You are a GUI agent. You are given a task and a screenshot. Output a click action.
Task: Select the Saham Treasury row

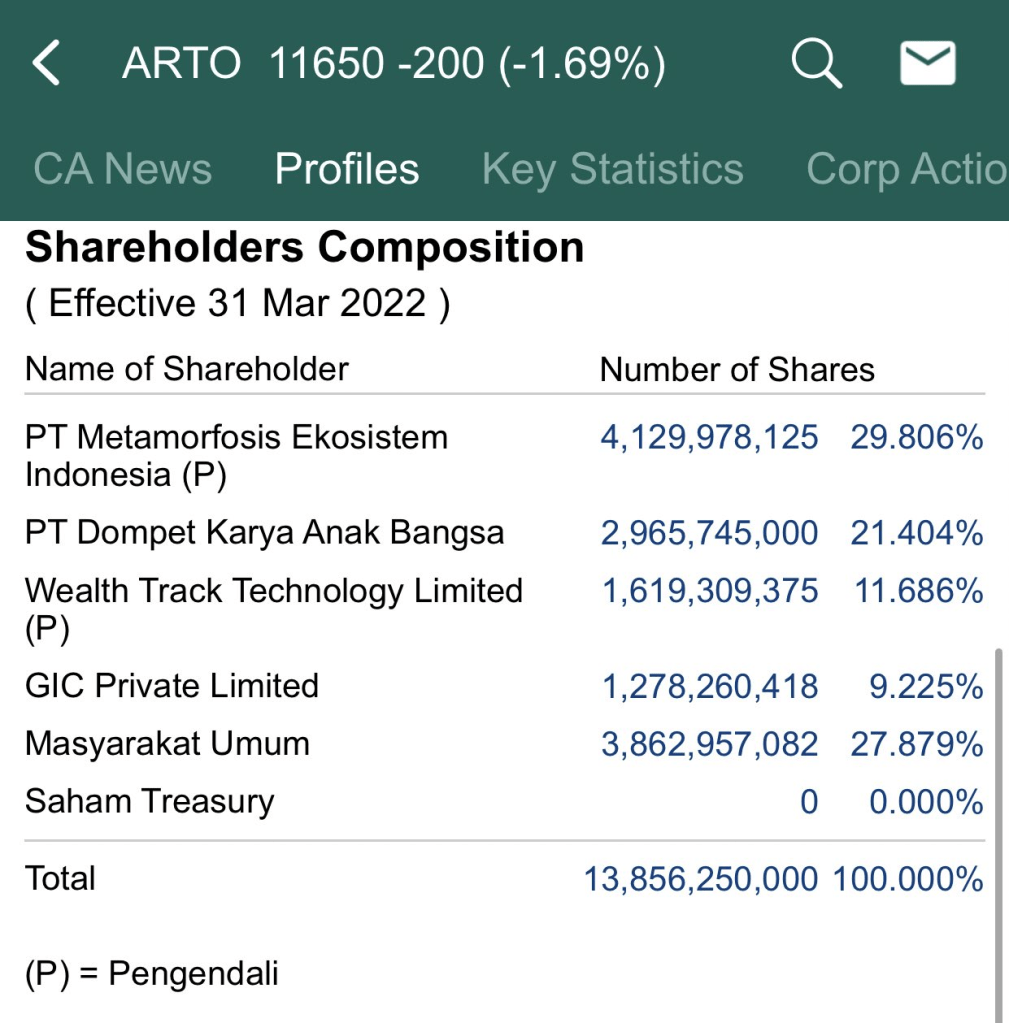click(x=149, y=802)
